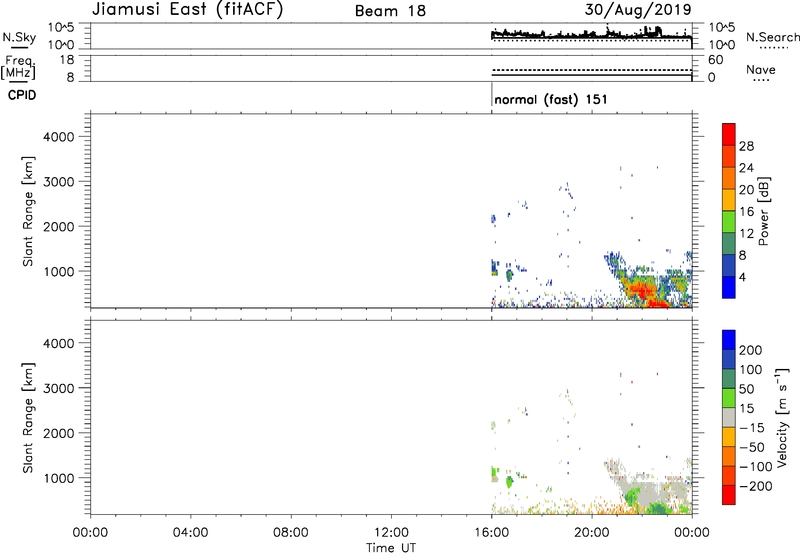
Task: Click the '12:00' time tick label
Action: pyautogui.click(x=391, y=533)
